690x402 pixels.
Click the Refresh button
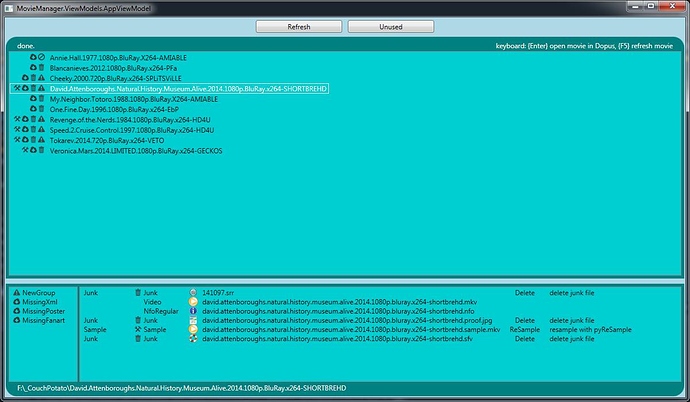coord(299,27)
